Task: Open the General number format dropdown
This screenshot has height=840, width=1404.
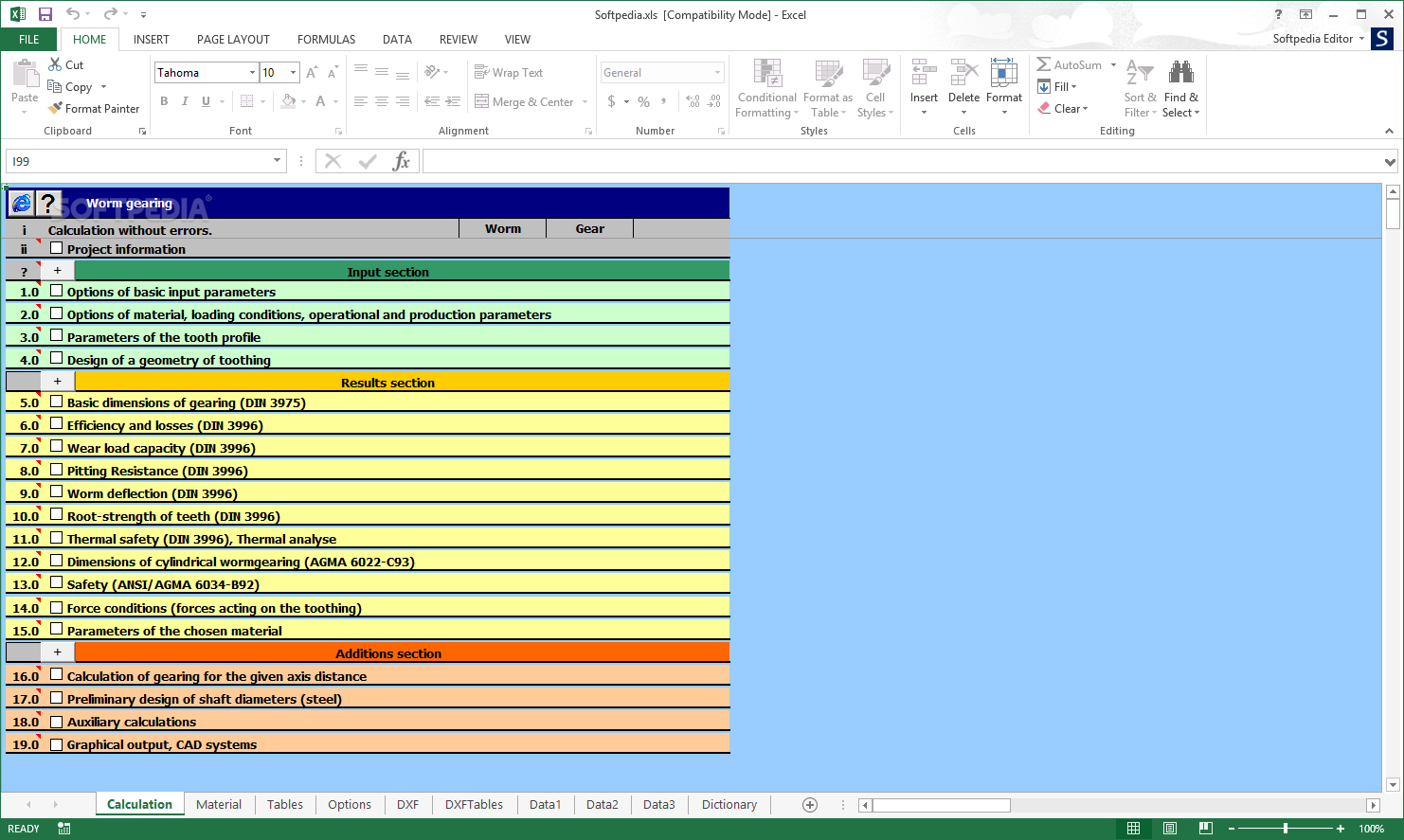Action: click(x=717, y=73)
